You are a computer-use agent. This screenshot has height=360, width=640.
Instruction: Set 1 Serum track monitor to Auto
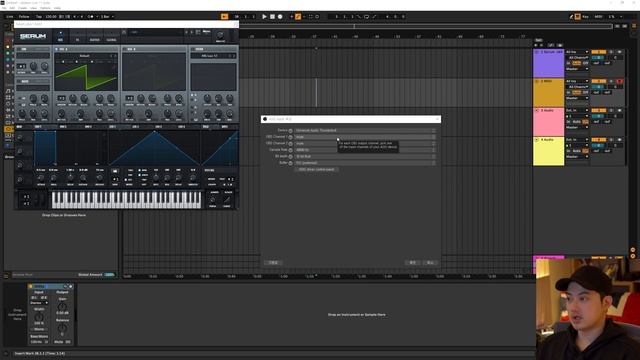point(576,63)
